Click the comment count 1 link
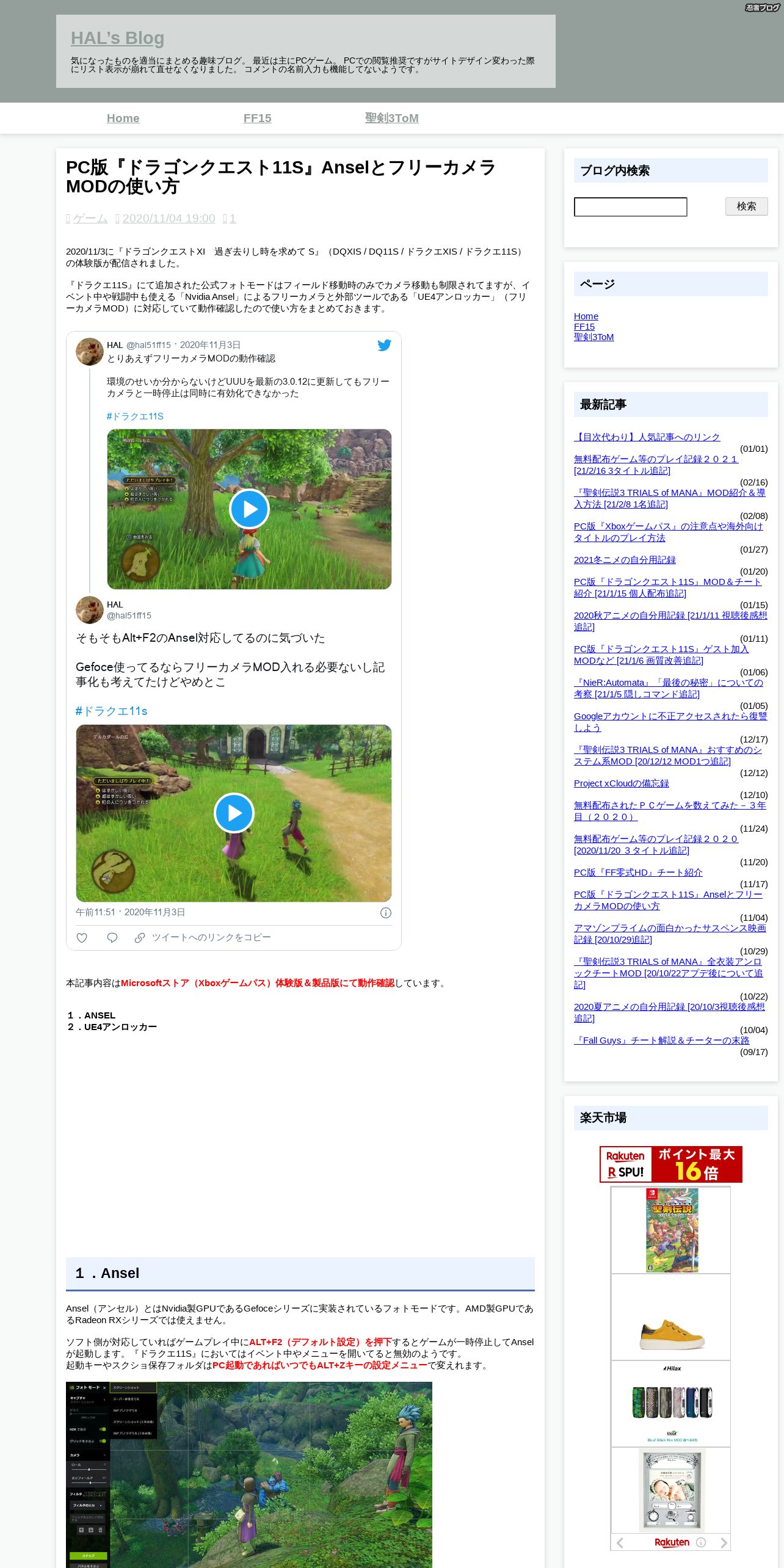The width and height of the screenshot is (784, 1568). 233,219
